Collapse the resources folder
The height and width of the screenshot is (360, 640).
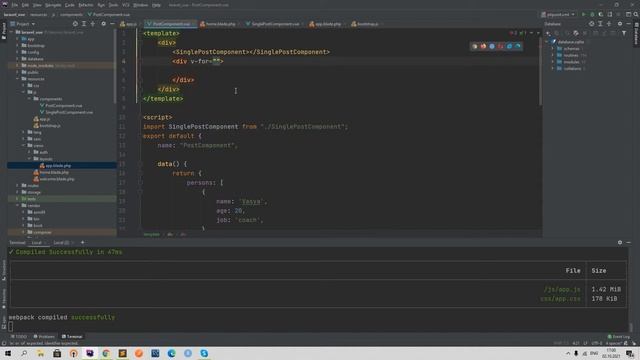click(18, 79)
